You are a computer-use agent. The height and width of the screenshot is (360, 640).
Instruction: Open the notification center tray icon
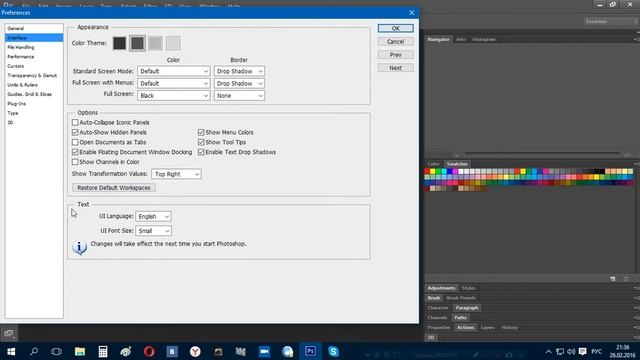tap(582, 351)
